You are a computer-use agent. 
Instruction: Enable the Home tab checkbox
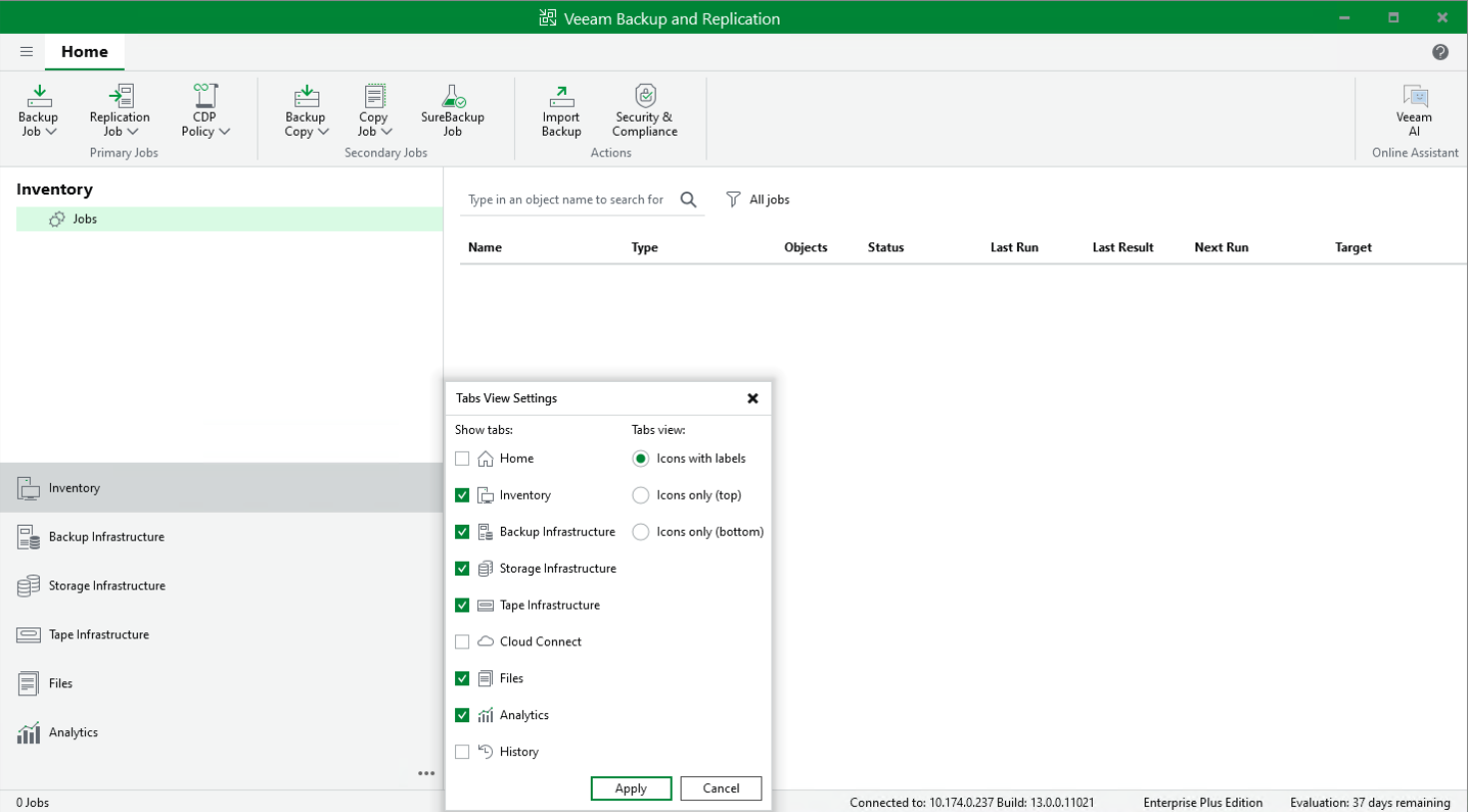pyautogui.click(x=462, y=459)
